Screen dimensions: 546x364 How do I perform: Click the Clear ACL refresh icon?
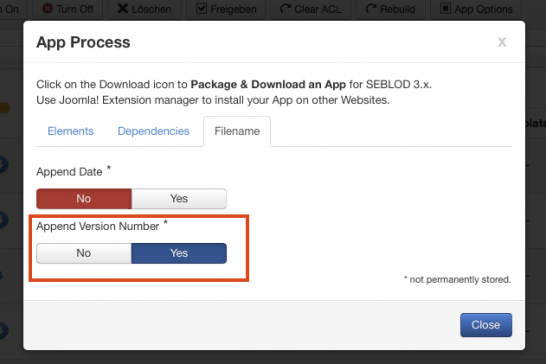click(285, 8)
